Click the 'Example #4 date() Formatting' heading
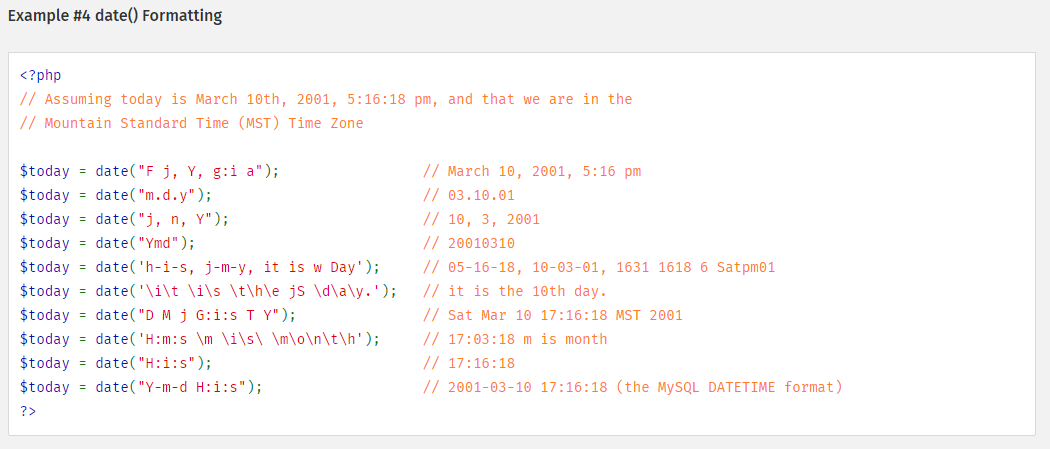The image size is (1050, 449). pyautogui.click(x=115, y=16)
